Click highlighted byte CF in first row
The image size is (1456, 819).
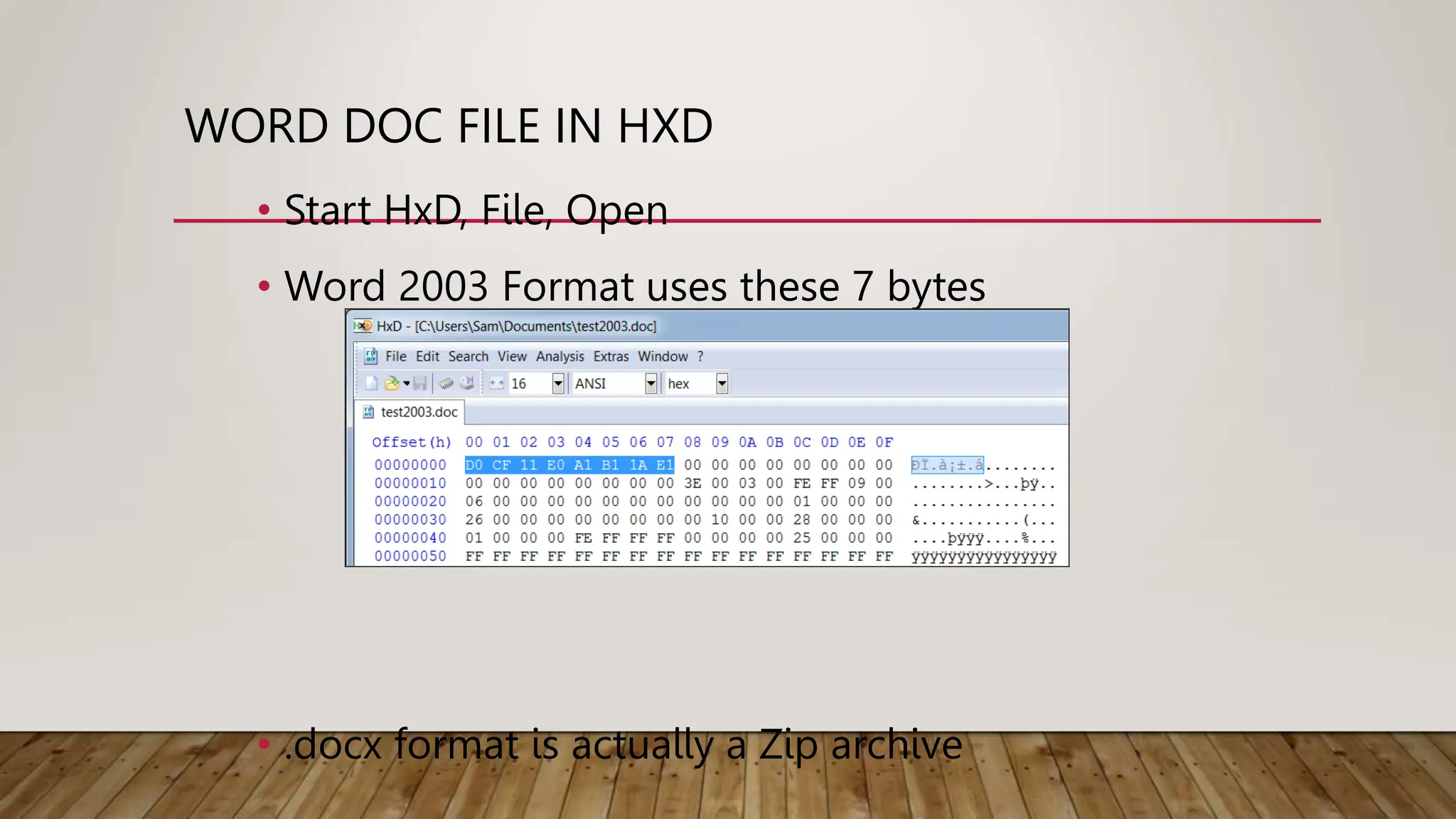(501, 465)
